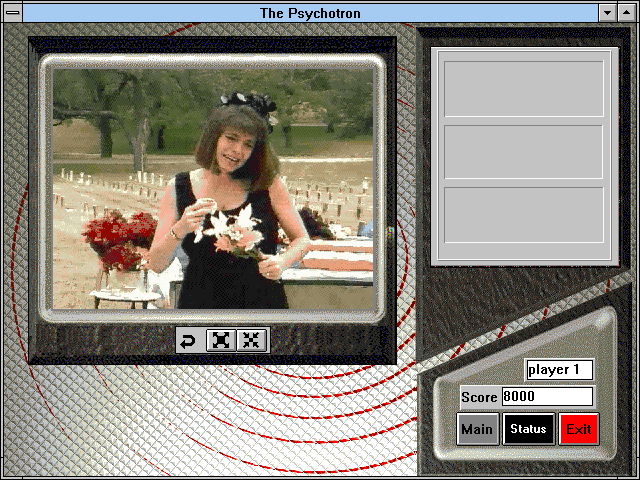Click the maximize up-arrow in the title bar
The height and width of the screenshot is (480, 640).
(x=627, y=13)
